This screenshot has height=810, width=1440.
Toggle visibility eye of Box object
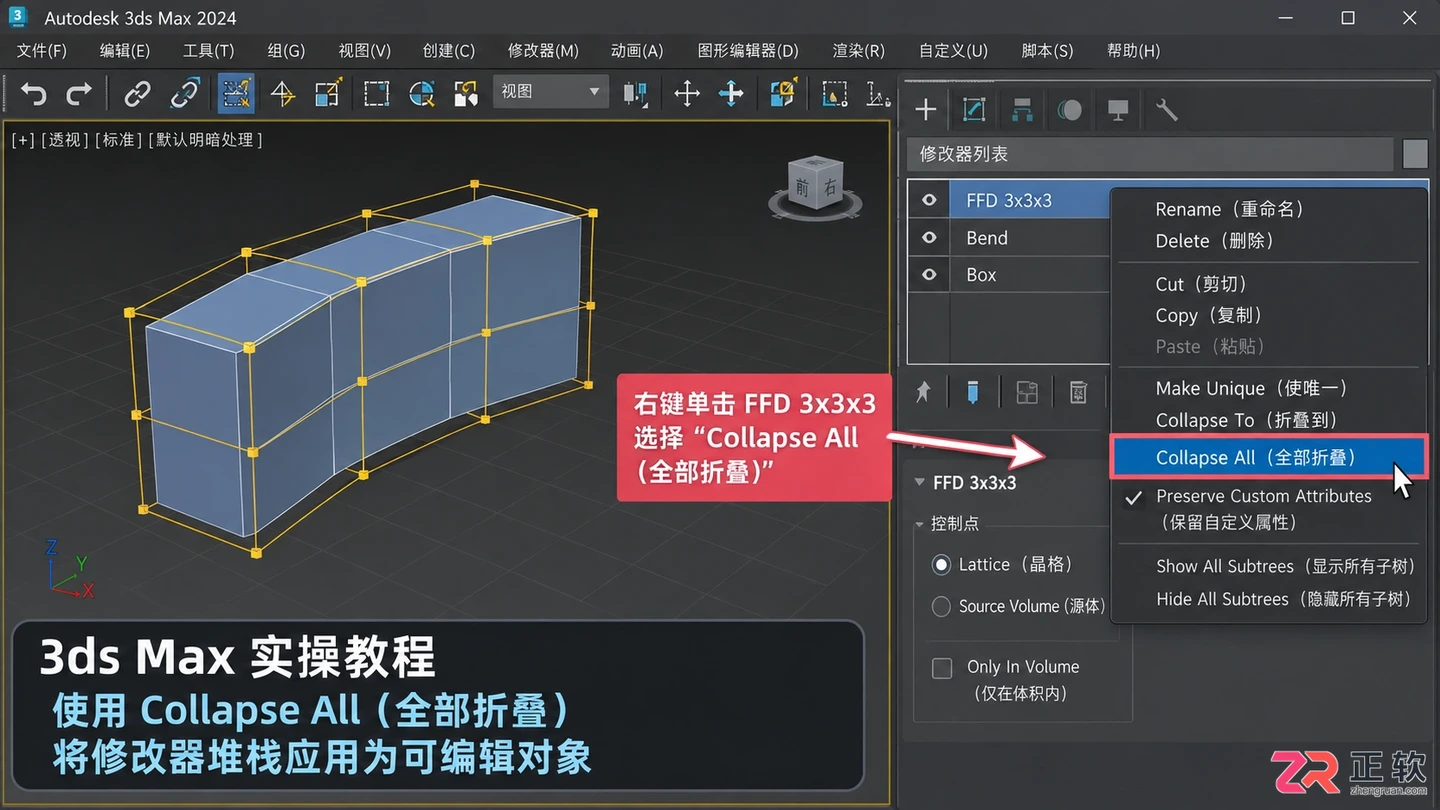(x=929, y=275)
